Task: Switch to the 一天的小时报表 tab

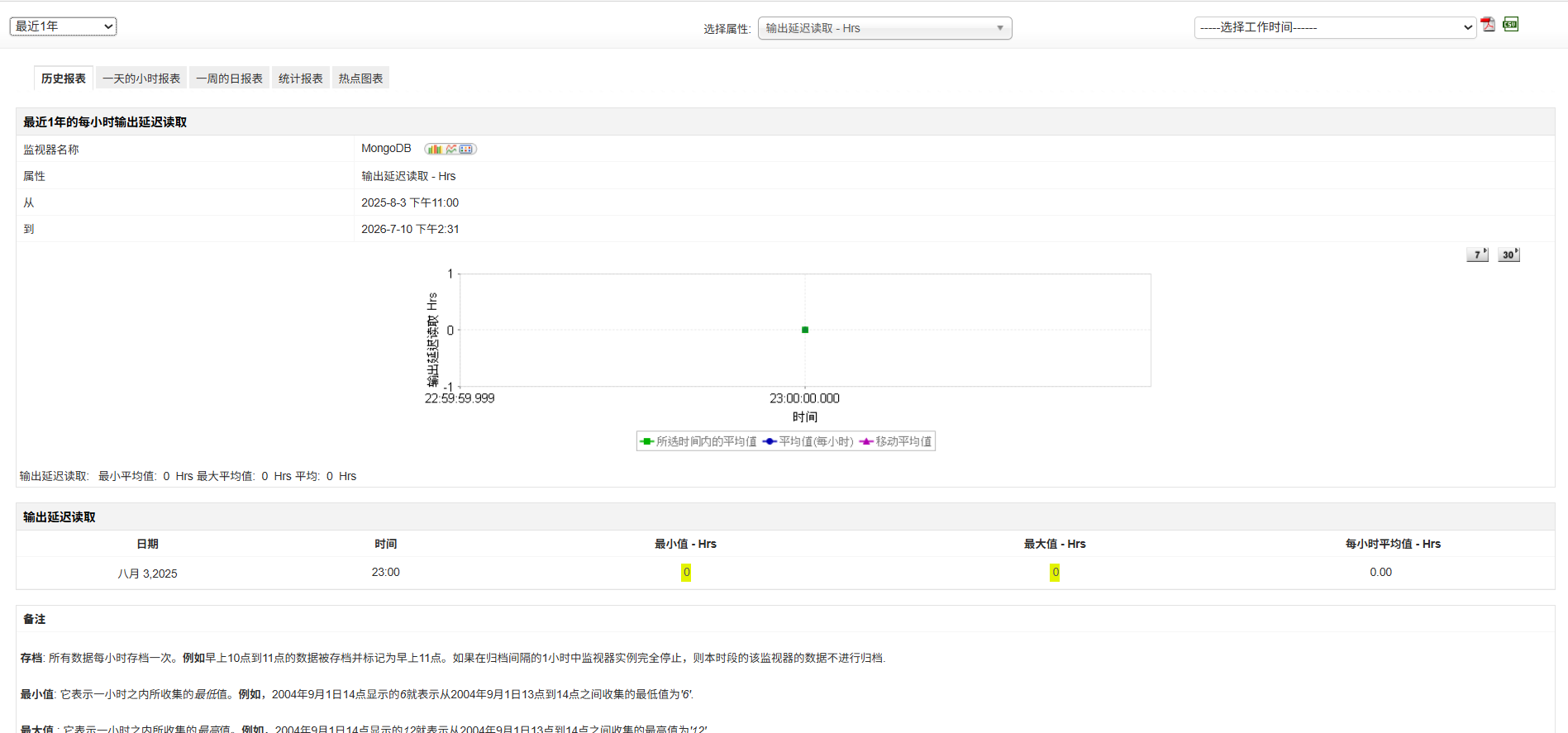Action: coord(141,79)
